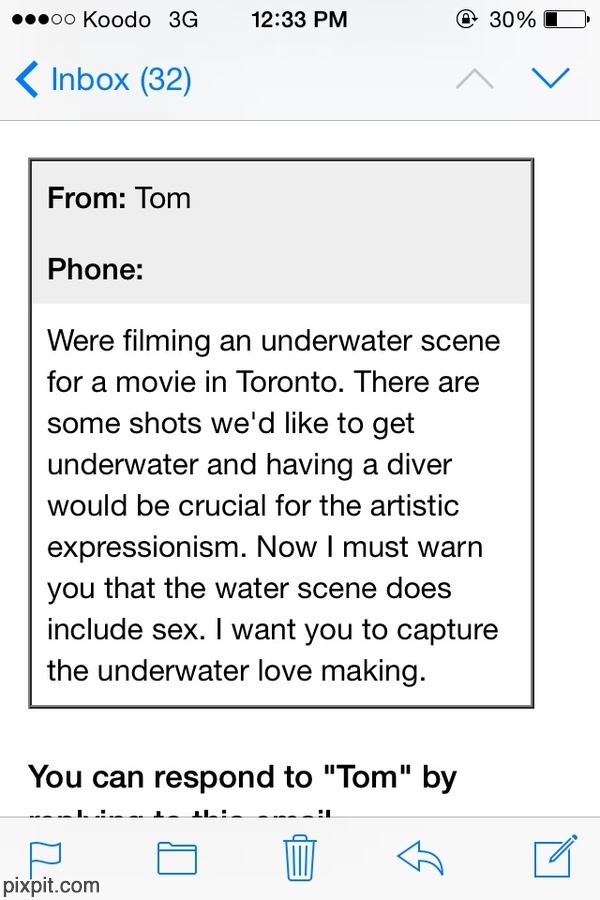
Task: Delete the email using the trash icon
Action: tap(300, 856)
